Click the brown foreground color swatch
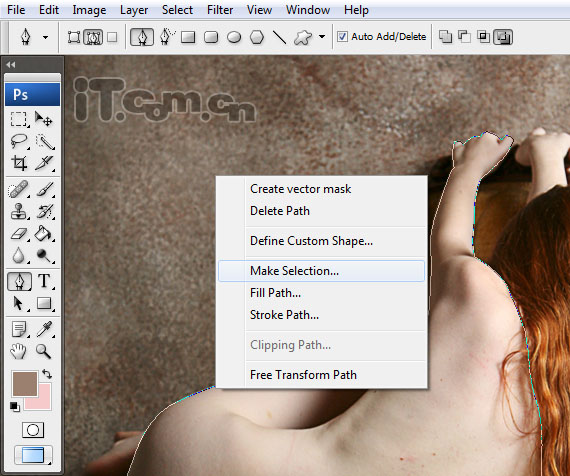 pos(25,384)
